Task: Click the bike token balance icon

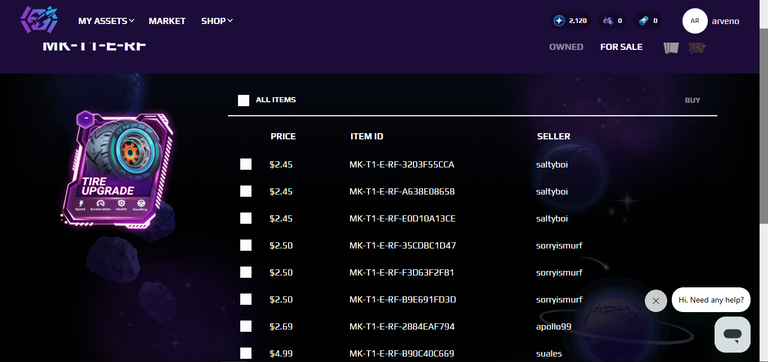Action: point(608,21)
